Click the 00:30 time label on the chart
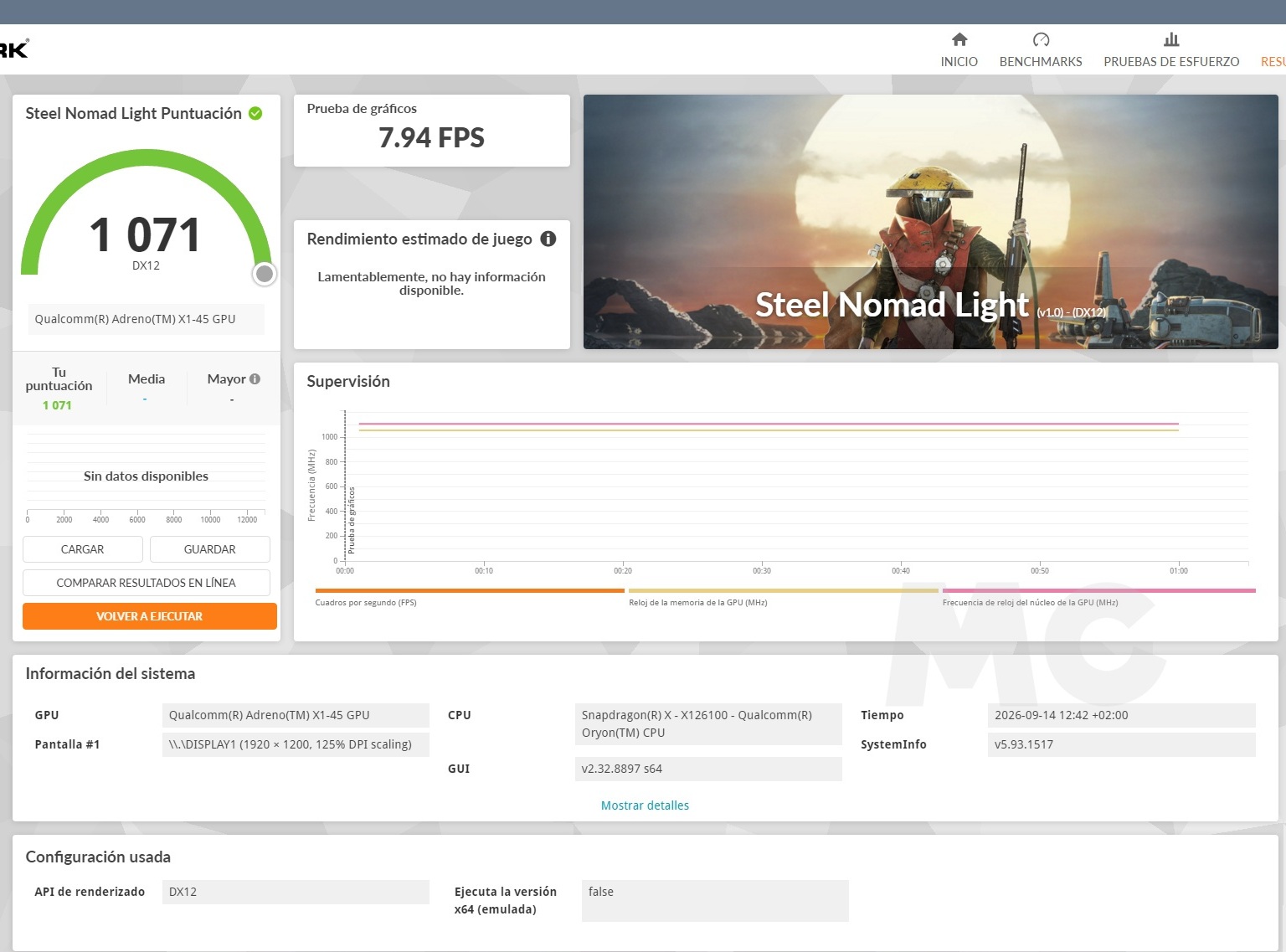 point(762,571)
